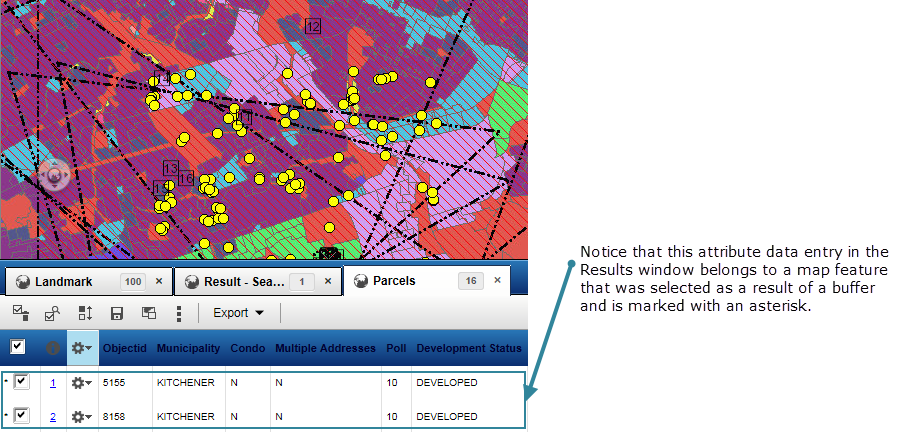
Task: Click the select-all results toolbar icon
Action: coord(21,313)
